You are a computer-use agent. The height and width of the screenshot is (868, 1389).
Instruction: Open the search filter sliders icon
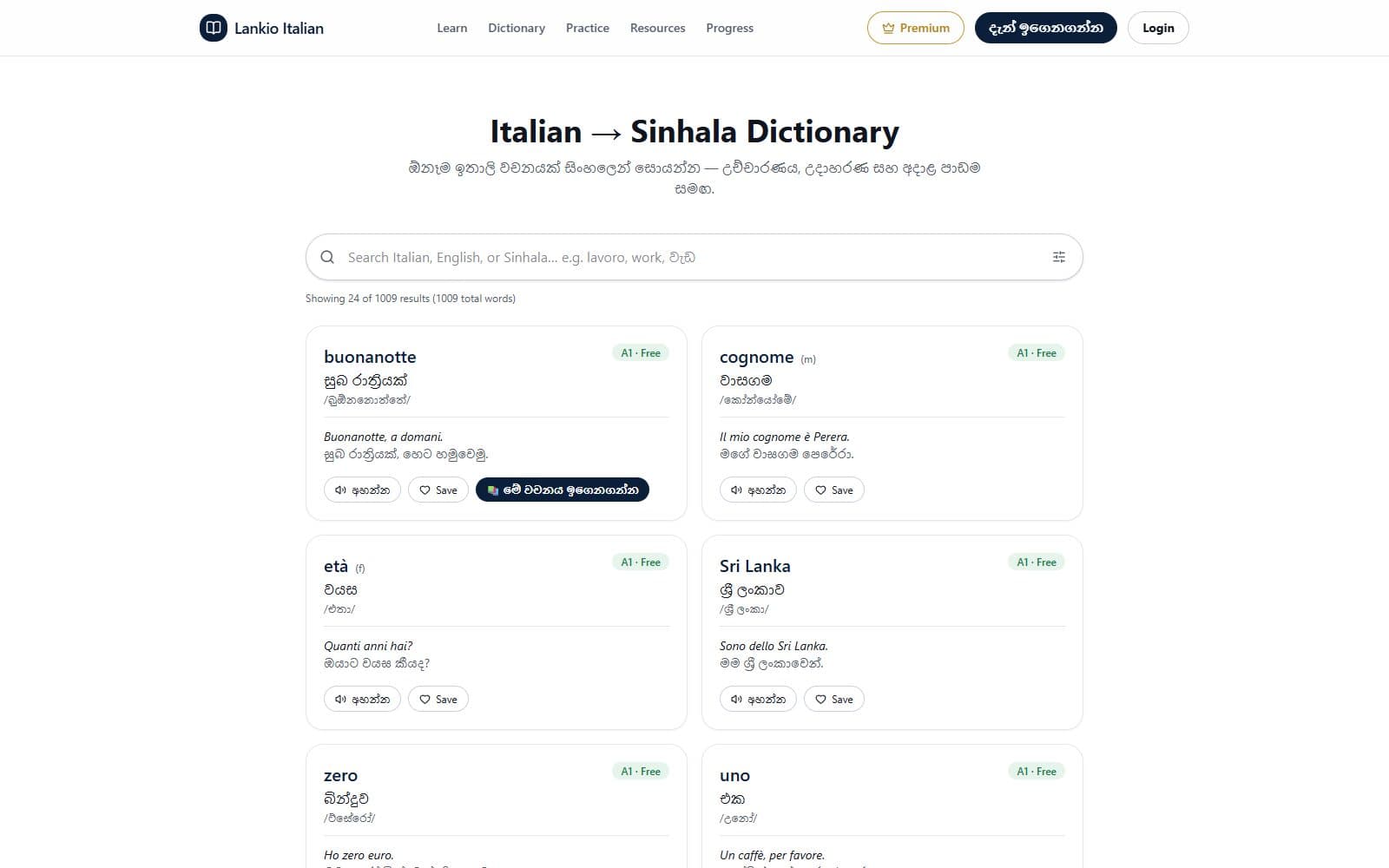[1059, 257]
